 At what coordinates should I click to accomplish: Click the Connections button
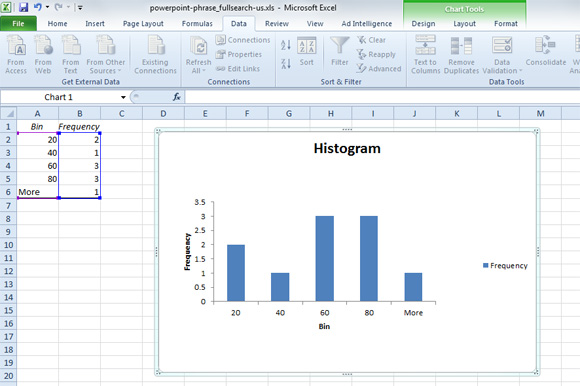click(x=243, y=40)
